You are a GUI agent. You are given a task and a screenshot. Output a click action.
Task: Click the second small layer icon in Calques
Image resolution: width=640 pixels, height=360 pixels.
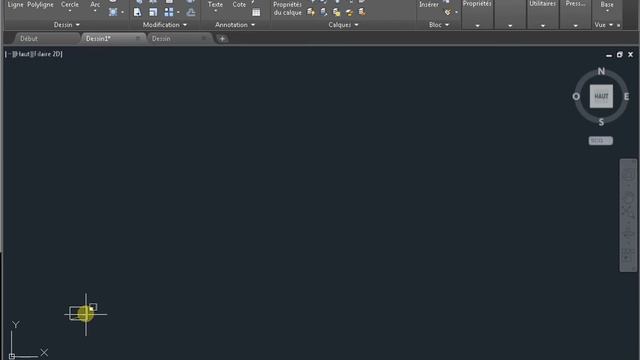[324, 12]
